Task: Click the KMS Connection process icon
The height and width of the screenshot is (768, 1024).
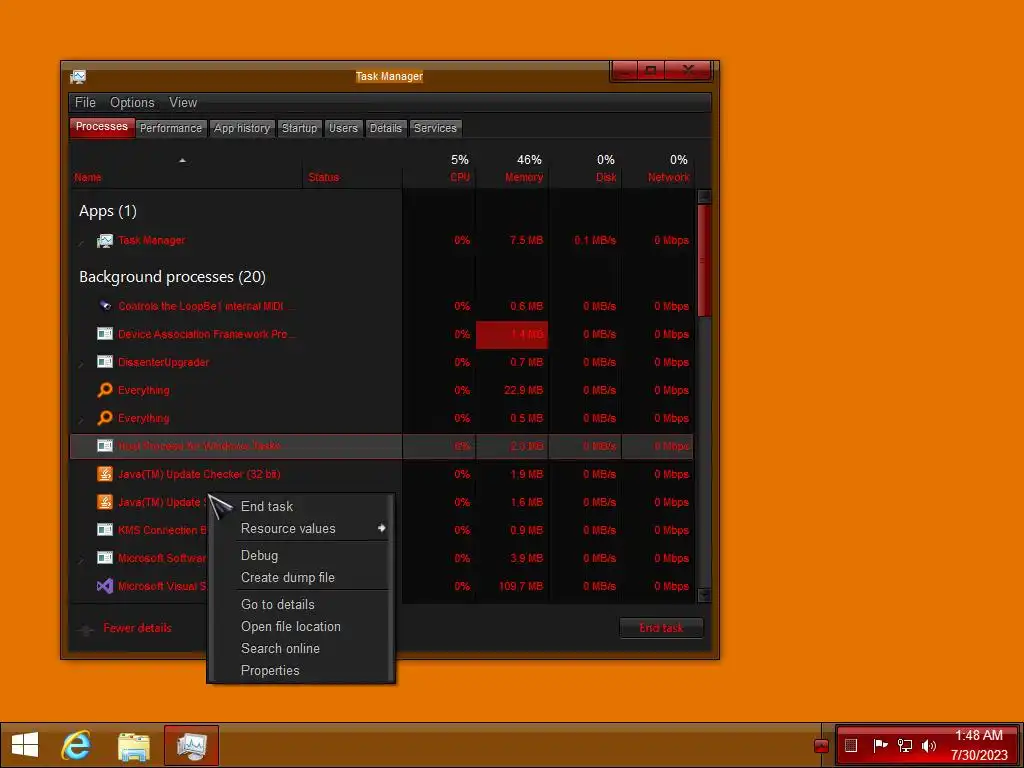Action: click(104, 530)
